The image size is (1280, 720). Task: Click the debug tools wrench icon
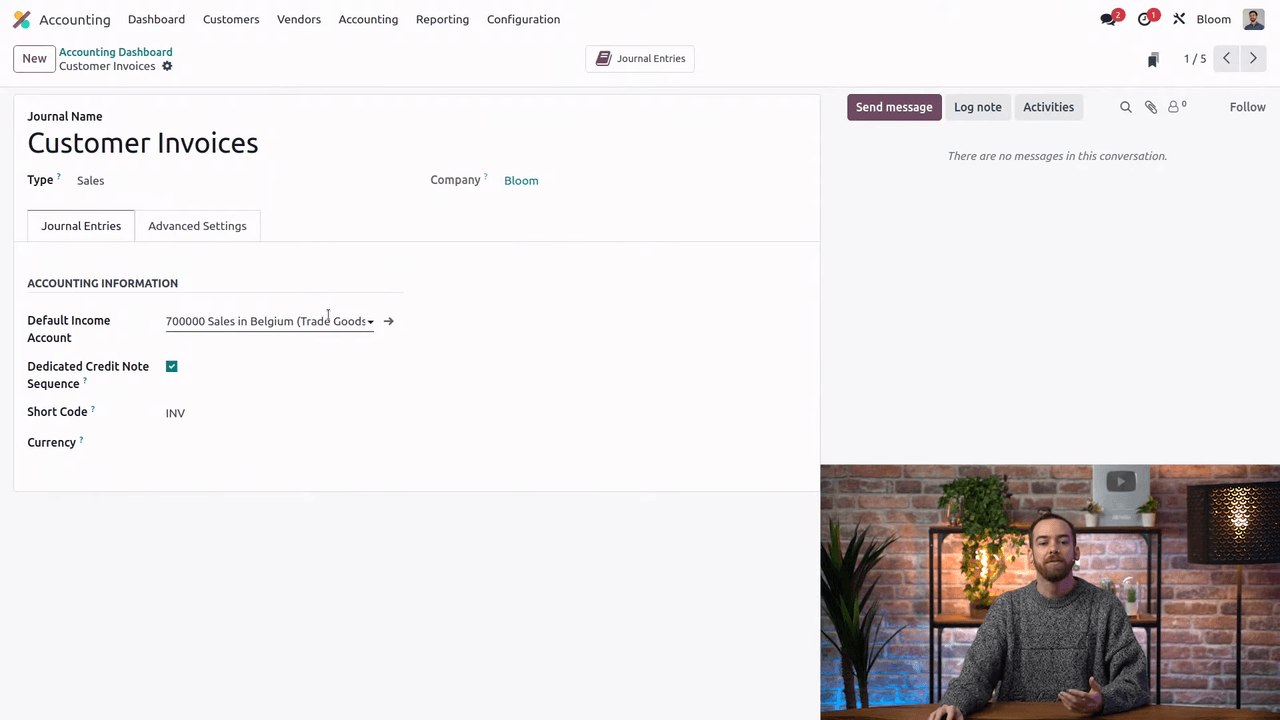[x=1179, y=19]
